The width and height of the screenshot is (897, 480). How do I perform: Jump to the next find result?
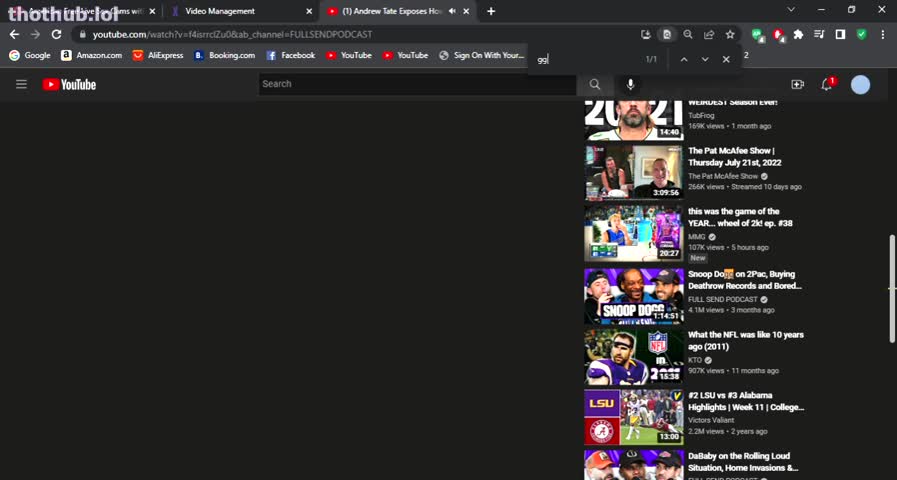pyautogui.click(x=705, y=59)
